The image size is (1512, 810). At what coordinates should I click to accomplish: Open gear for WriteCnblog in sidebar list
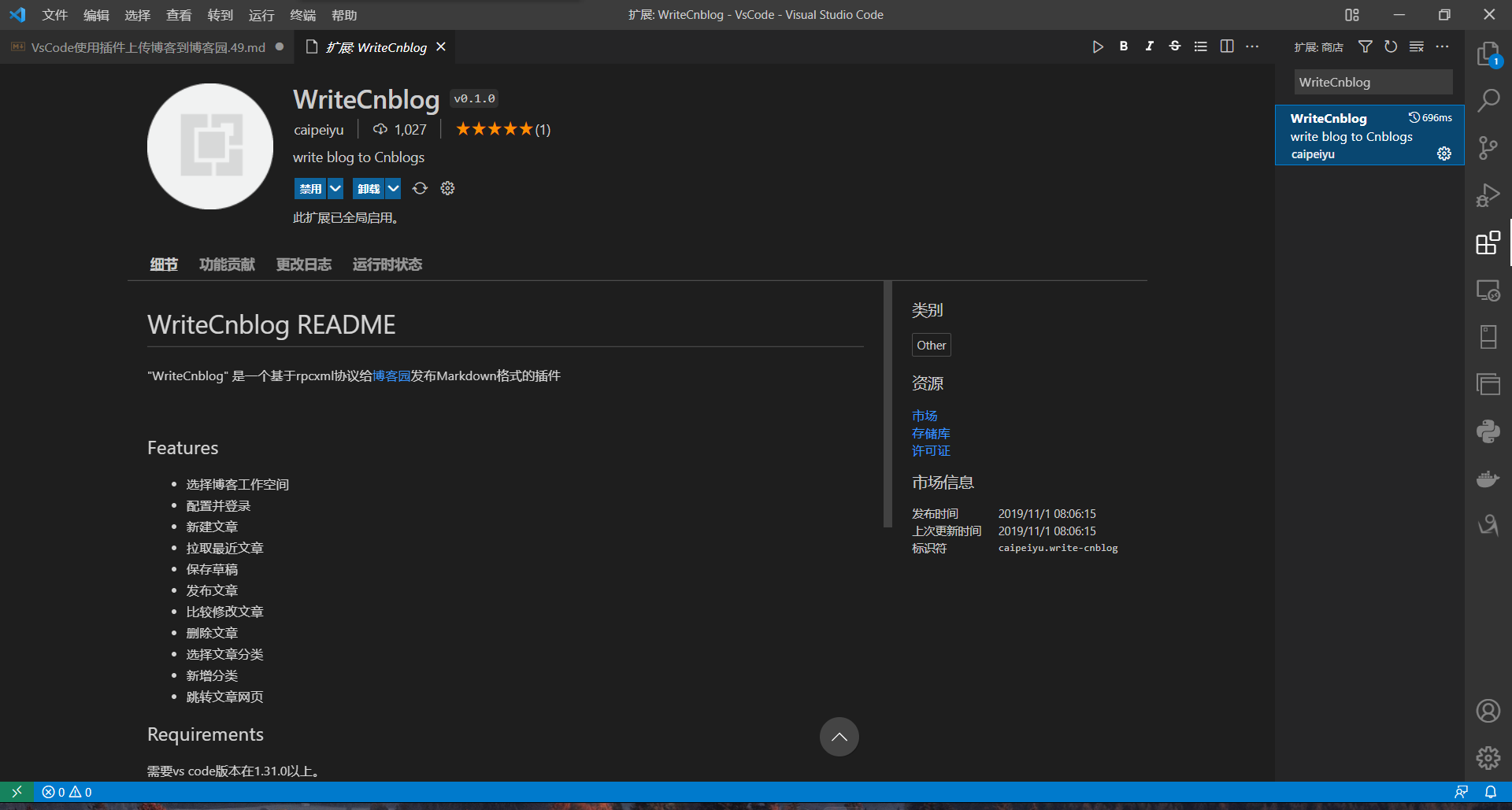pos(1444,153)
